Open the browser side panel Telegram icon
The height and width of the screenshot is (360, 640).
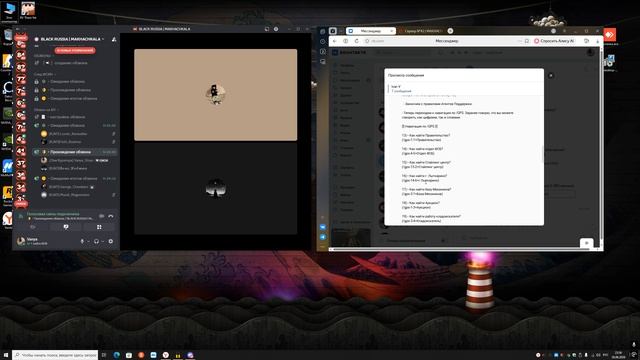[323, 237]
